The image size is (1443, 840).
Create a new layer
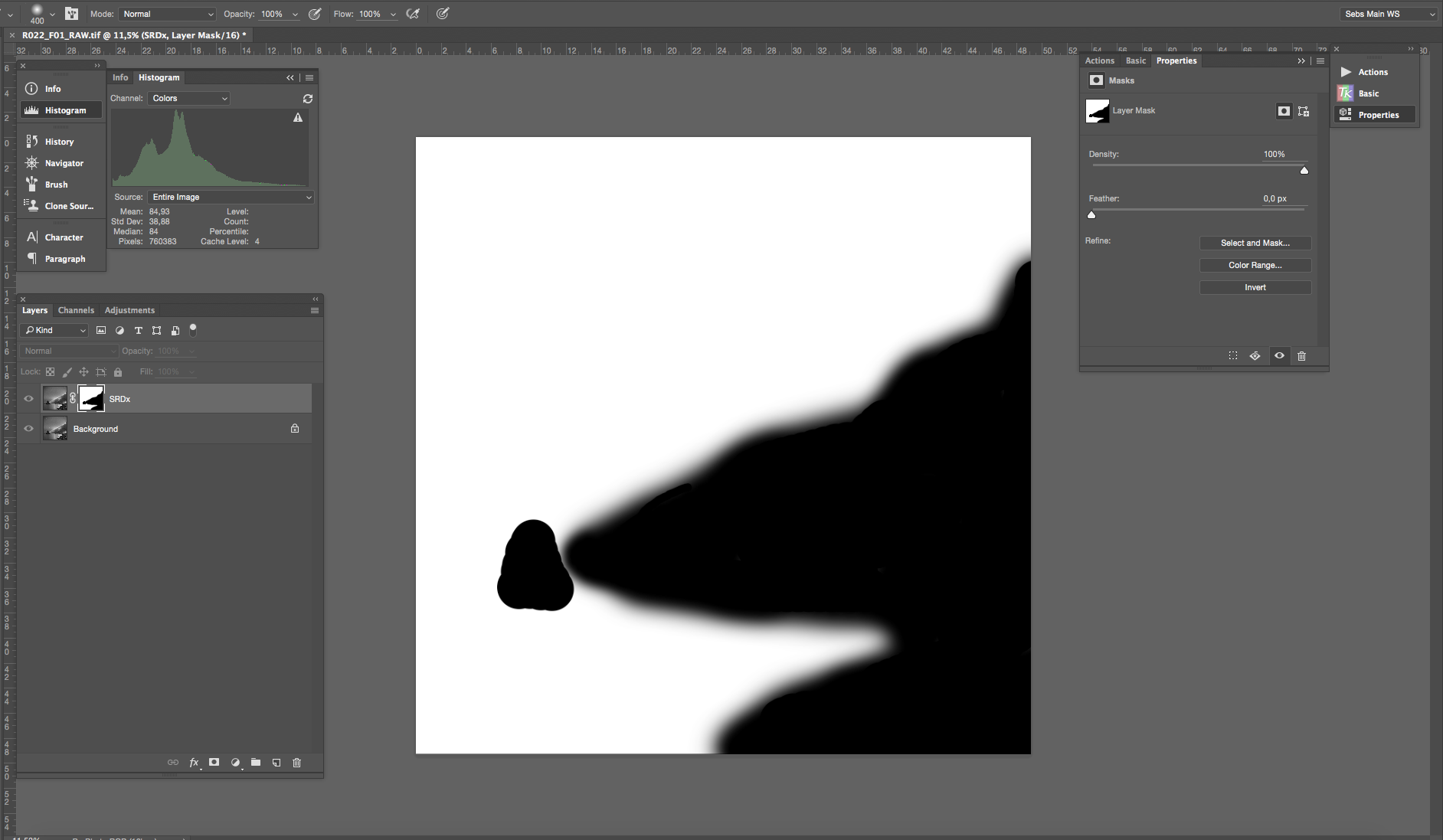coord(276,763)
